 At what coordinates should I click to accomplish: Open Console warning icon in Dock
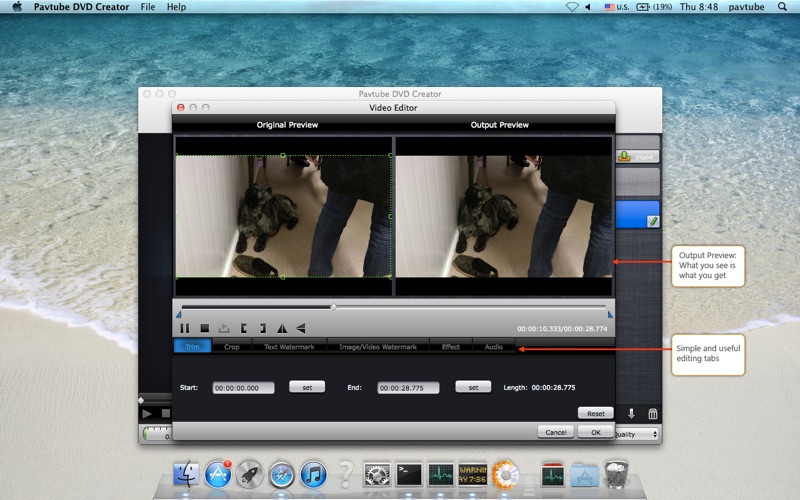(x=472, y=475)
